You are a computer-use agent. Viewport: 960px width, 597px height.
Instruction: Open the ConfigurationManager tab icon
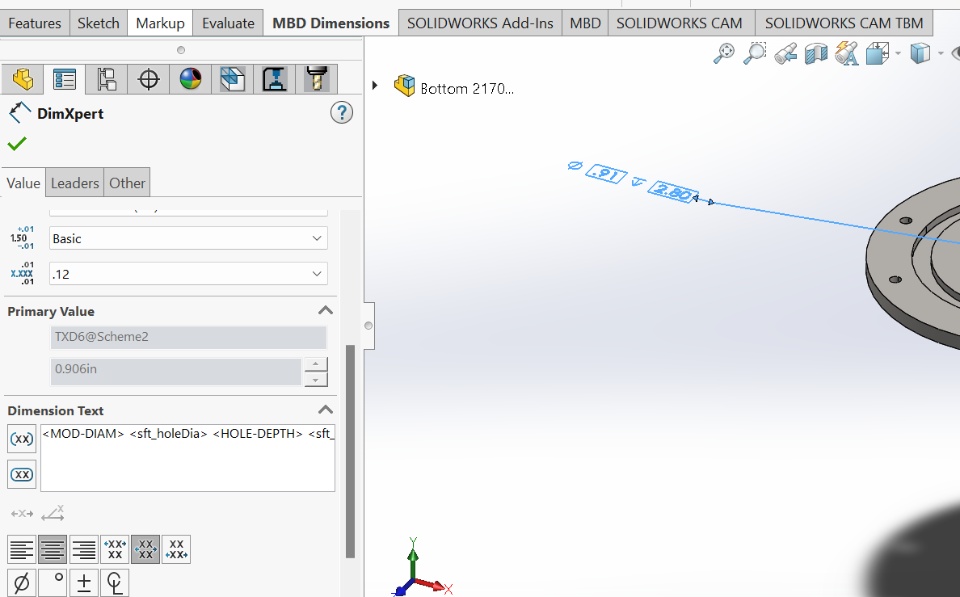[x=107, y=80]
